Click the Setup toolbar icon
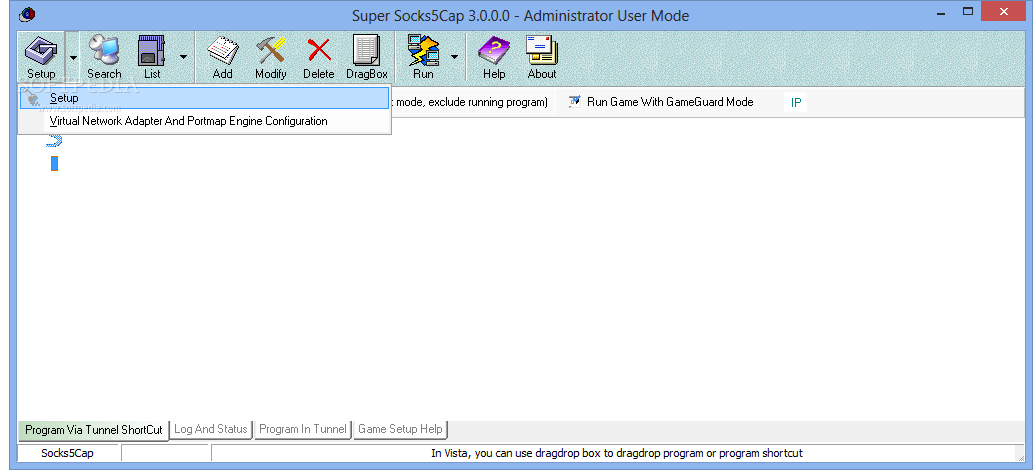 pos(41,57)
